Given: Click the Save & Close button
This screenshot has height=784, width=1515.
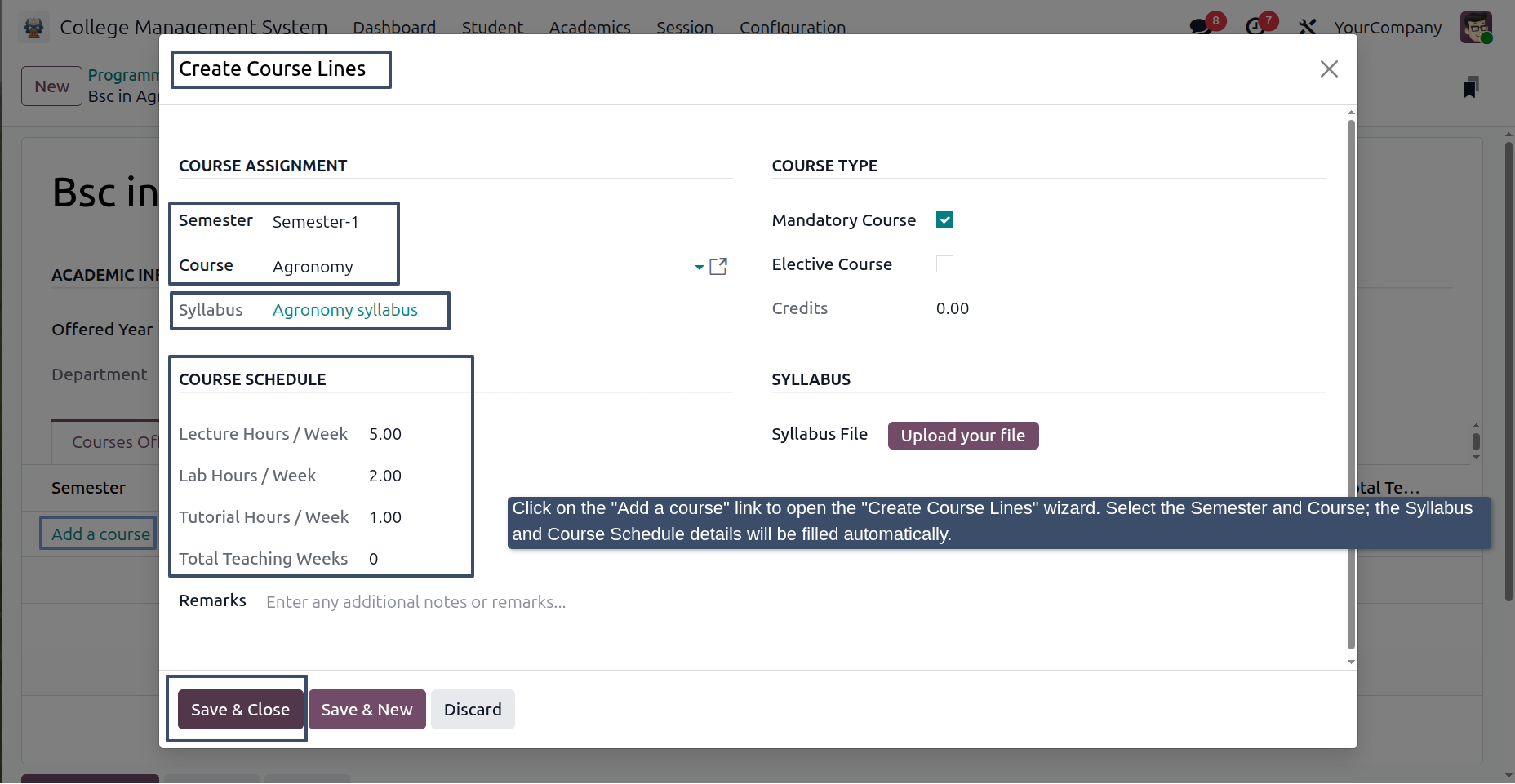Looking at the screenshot, I should click(x=240, y=710).
